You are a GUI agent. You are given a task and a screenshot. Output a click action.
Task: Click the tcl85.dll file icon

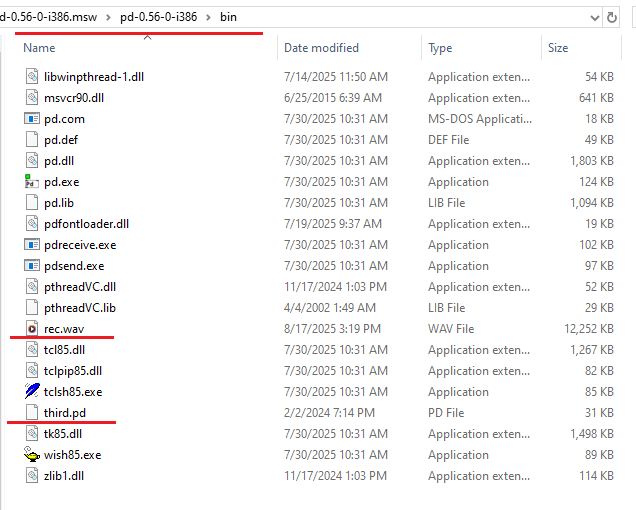click(x=32, y=350)
